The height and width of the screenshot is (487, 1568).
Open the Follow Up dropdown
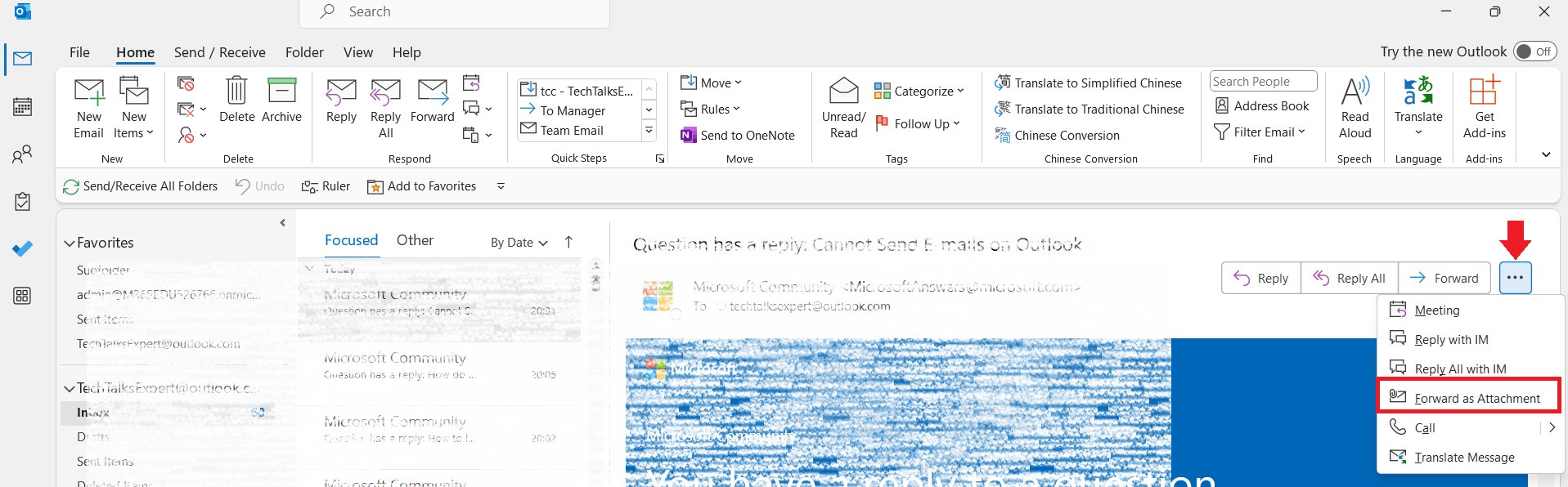[x=918, y=123]
